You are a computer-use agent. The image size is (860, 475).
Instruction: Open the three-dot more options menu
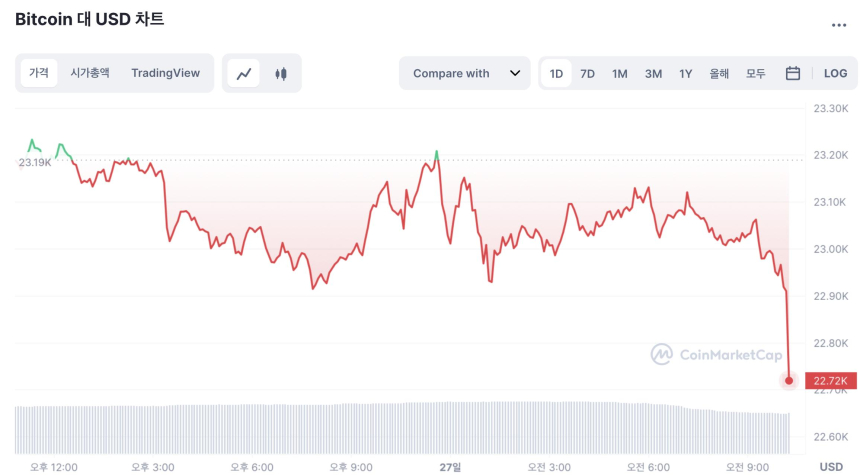(x=838, y=25)
